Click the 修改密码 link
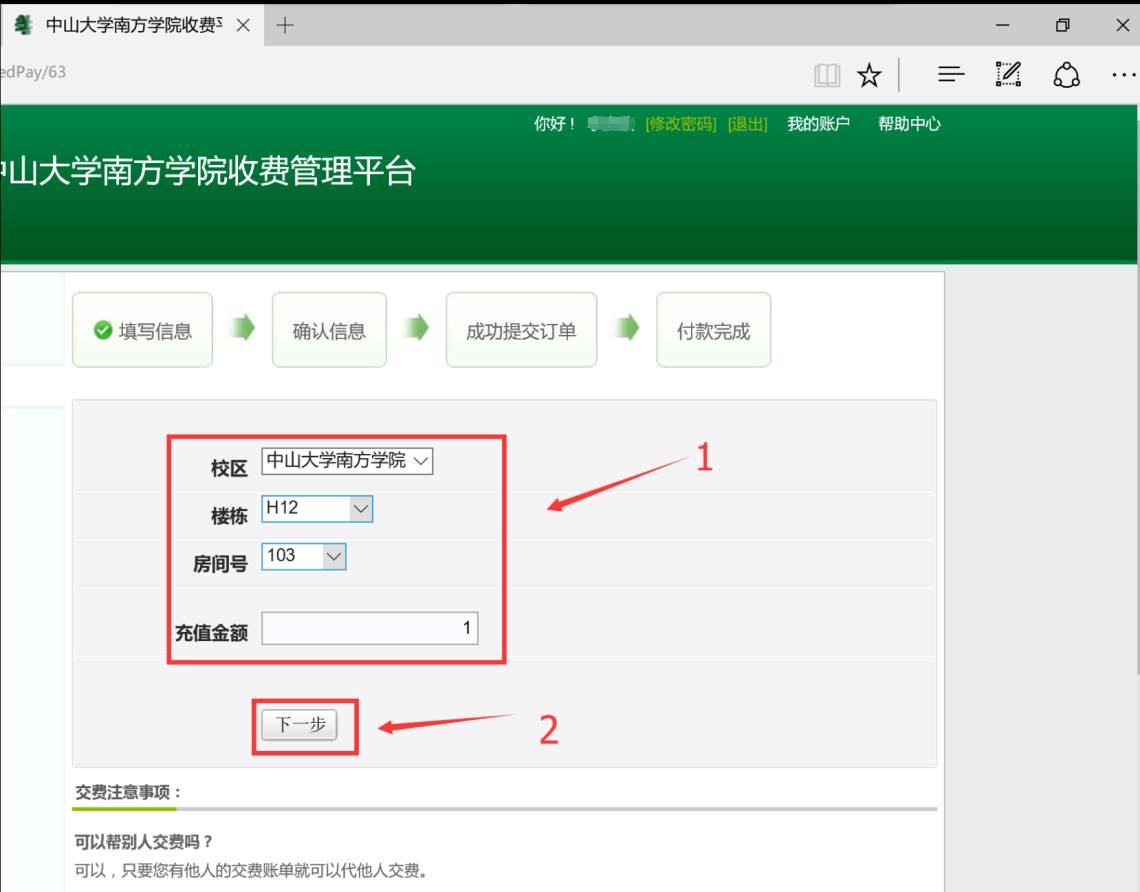The height and width of the screenshot is (892, 1140). point(681,124)
